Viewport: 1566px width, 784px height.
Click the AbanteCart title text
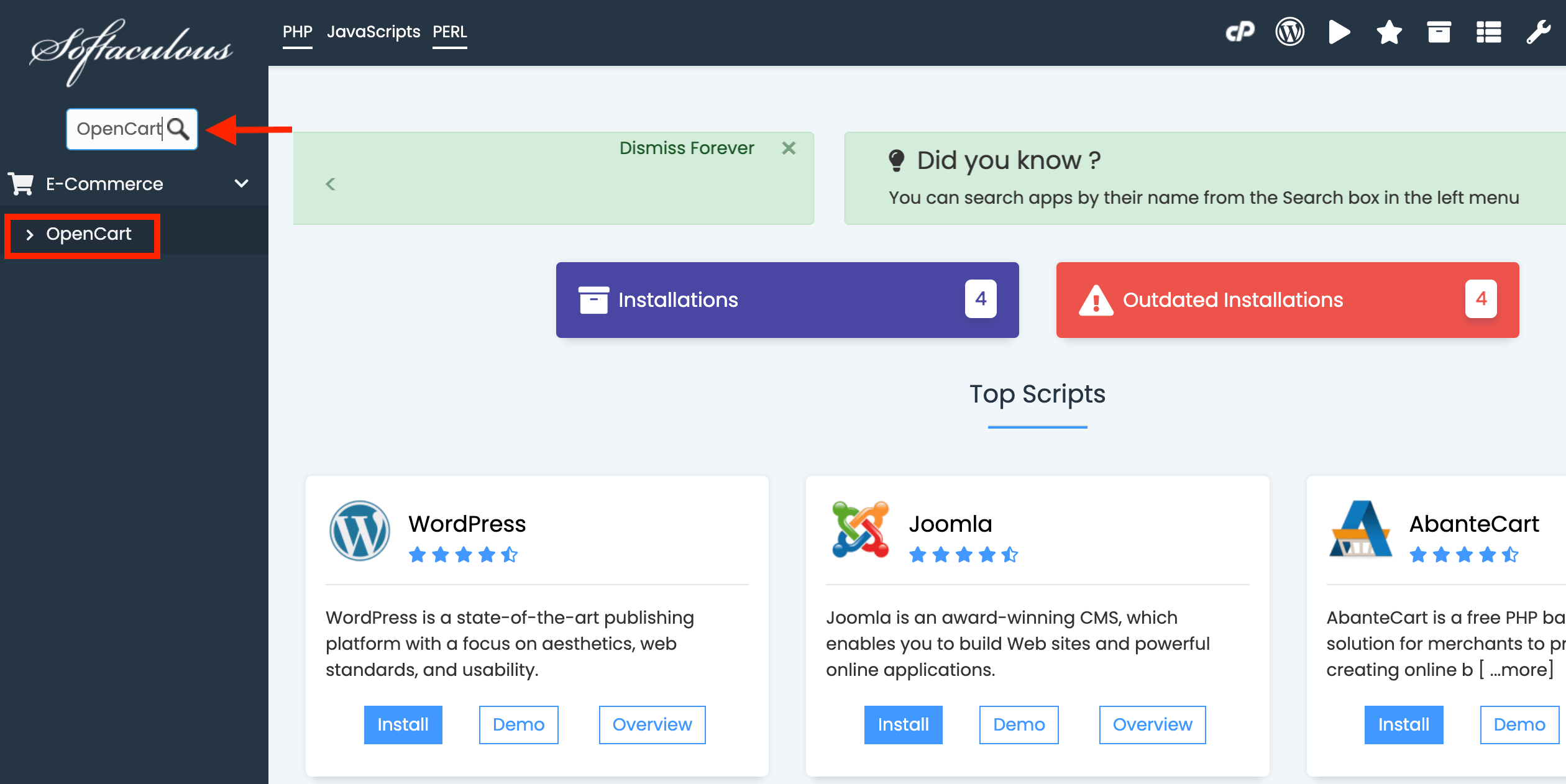[1474, 524]
